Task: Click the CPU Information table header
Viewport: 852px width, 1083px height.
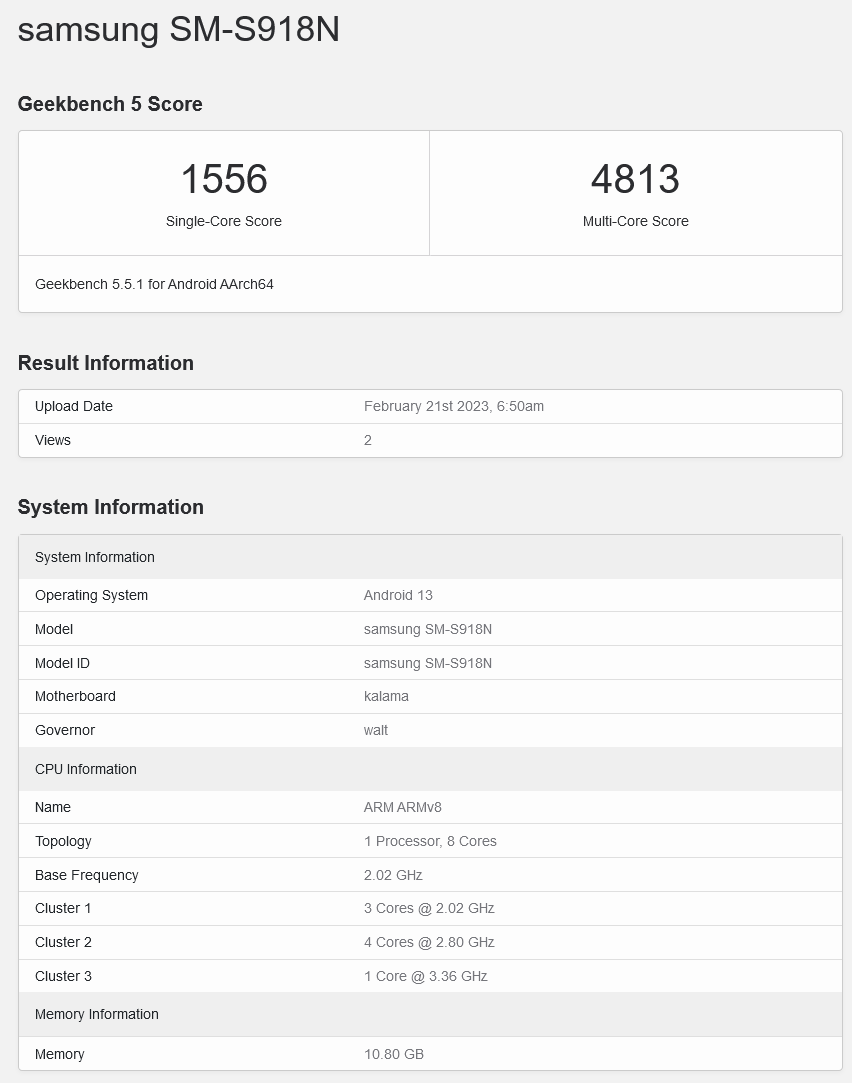Action: click(86, 769)
